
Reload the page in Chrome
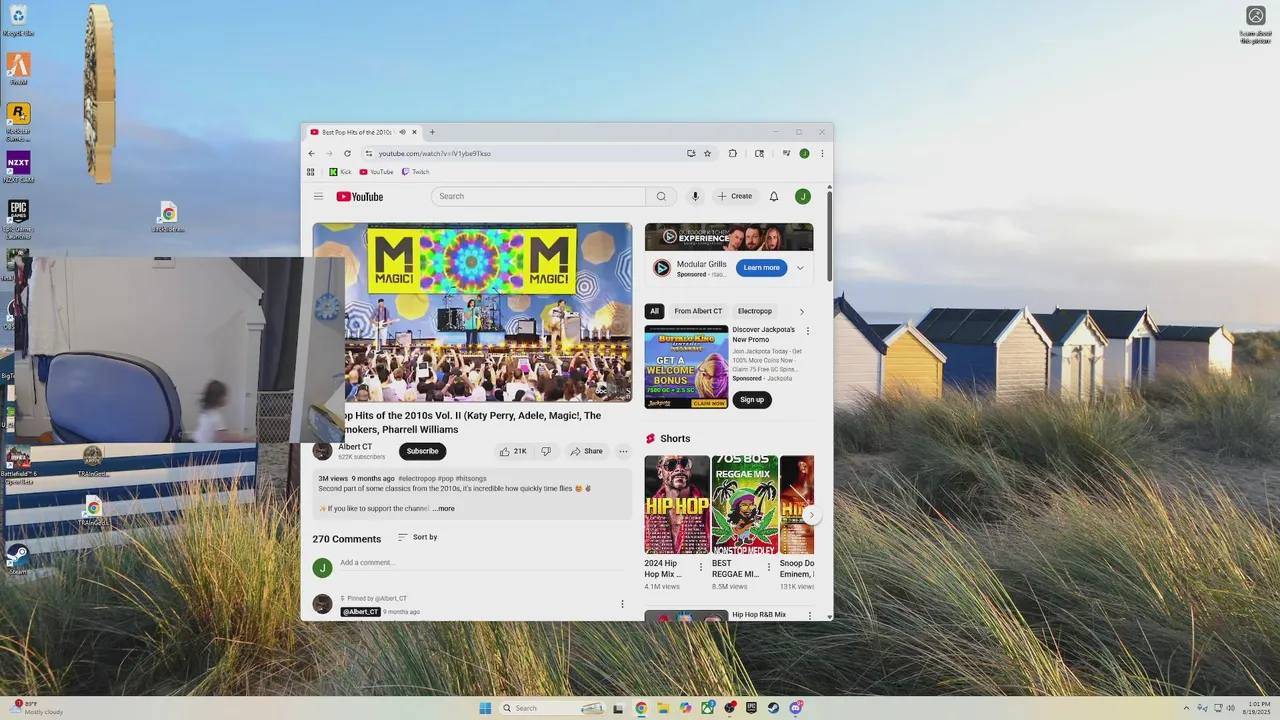347,153
